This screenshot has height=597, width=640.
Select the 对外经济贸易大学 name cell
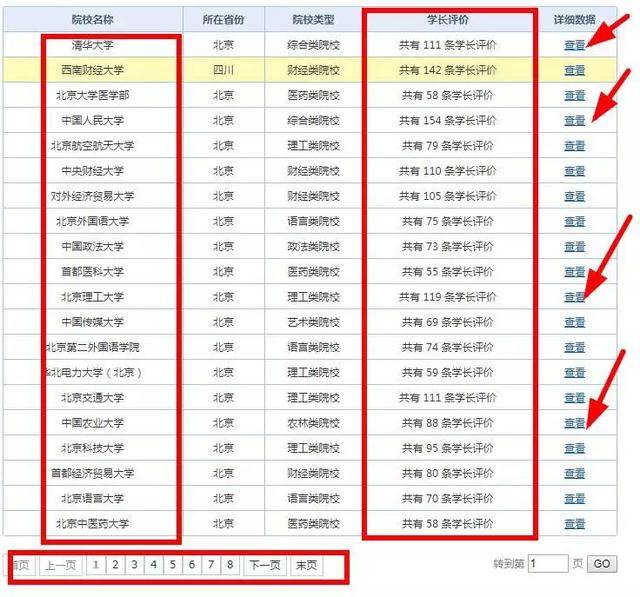[93, 196]
